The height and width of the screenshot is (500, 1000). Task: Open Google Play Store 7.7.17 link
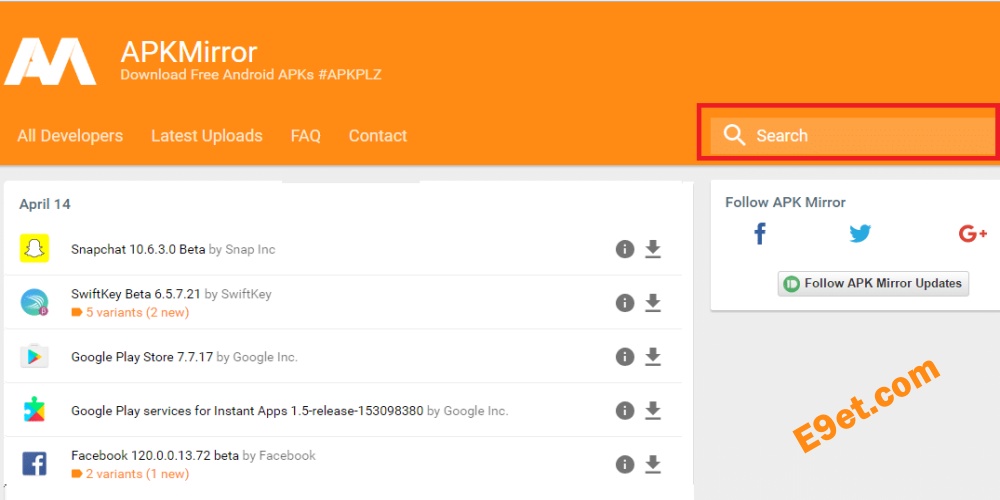click(x=142, y=357)
